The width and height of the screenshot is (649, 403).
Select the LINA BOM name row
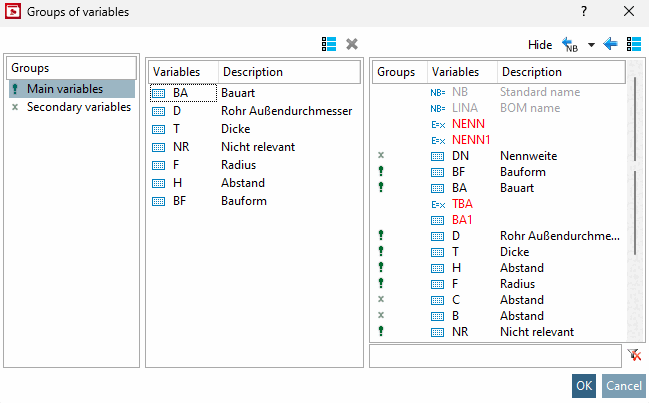[499, 108]
